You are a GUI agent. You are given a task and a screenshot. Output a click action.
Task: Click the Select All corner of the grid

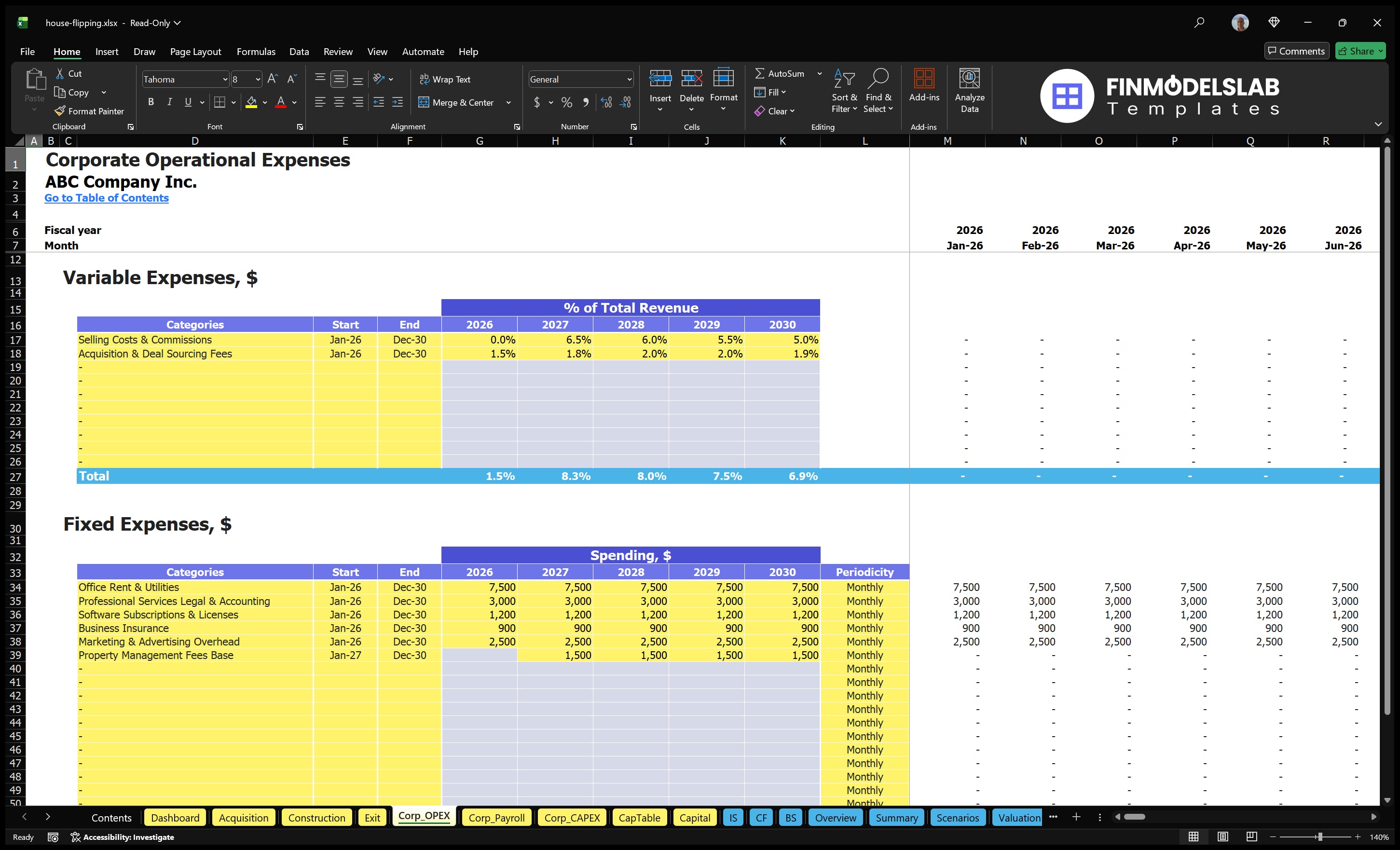coord(19,141)
